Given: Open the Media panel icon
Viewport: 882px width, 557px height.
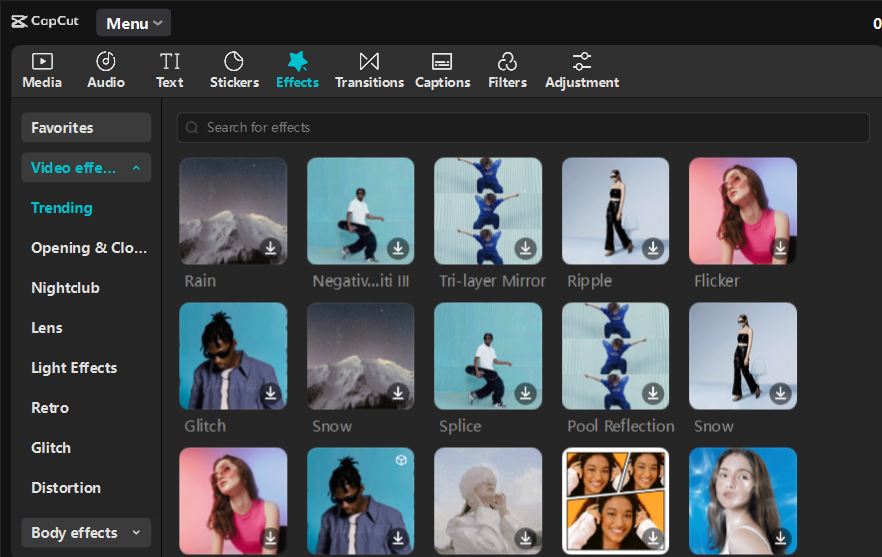Looking at the screenshot, I should pyautogui.click(x=42, y=62).
